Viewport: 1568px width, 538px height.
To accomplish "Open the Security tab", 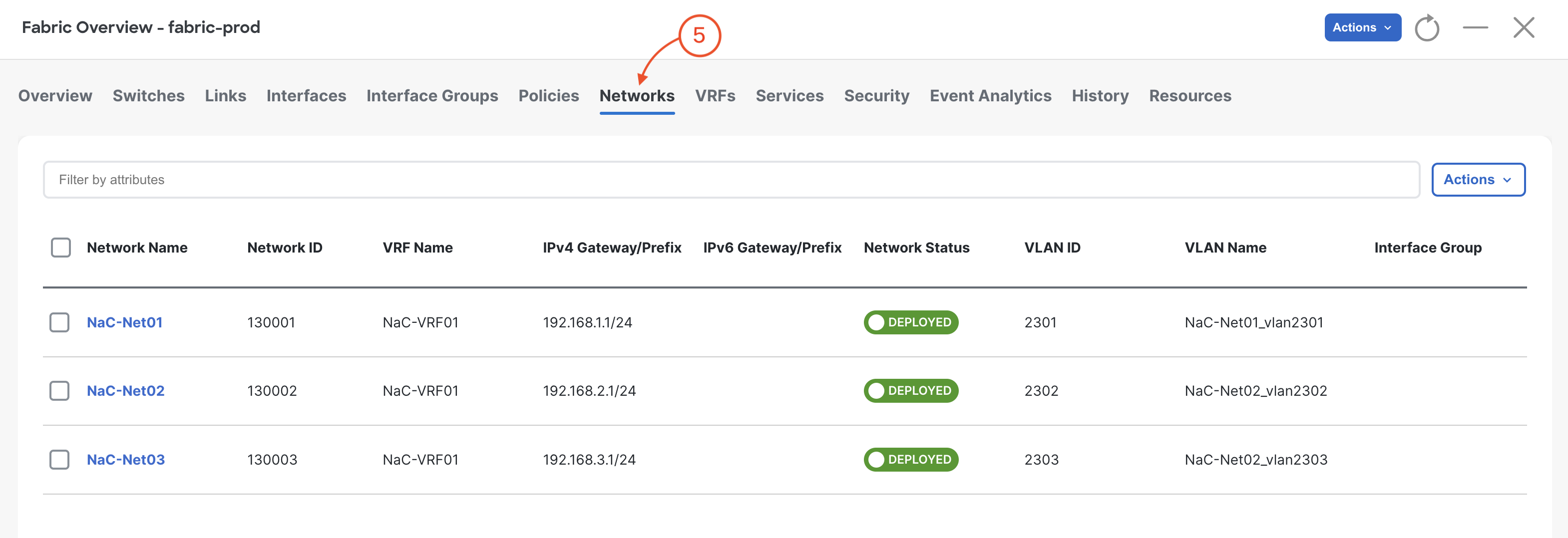I will coord(876,95).
